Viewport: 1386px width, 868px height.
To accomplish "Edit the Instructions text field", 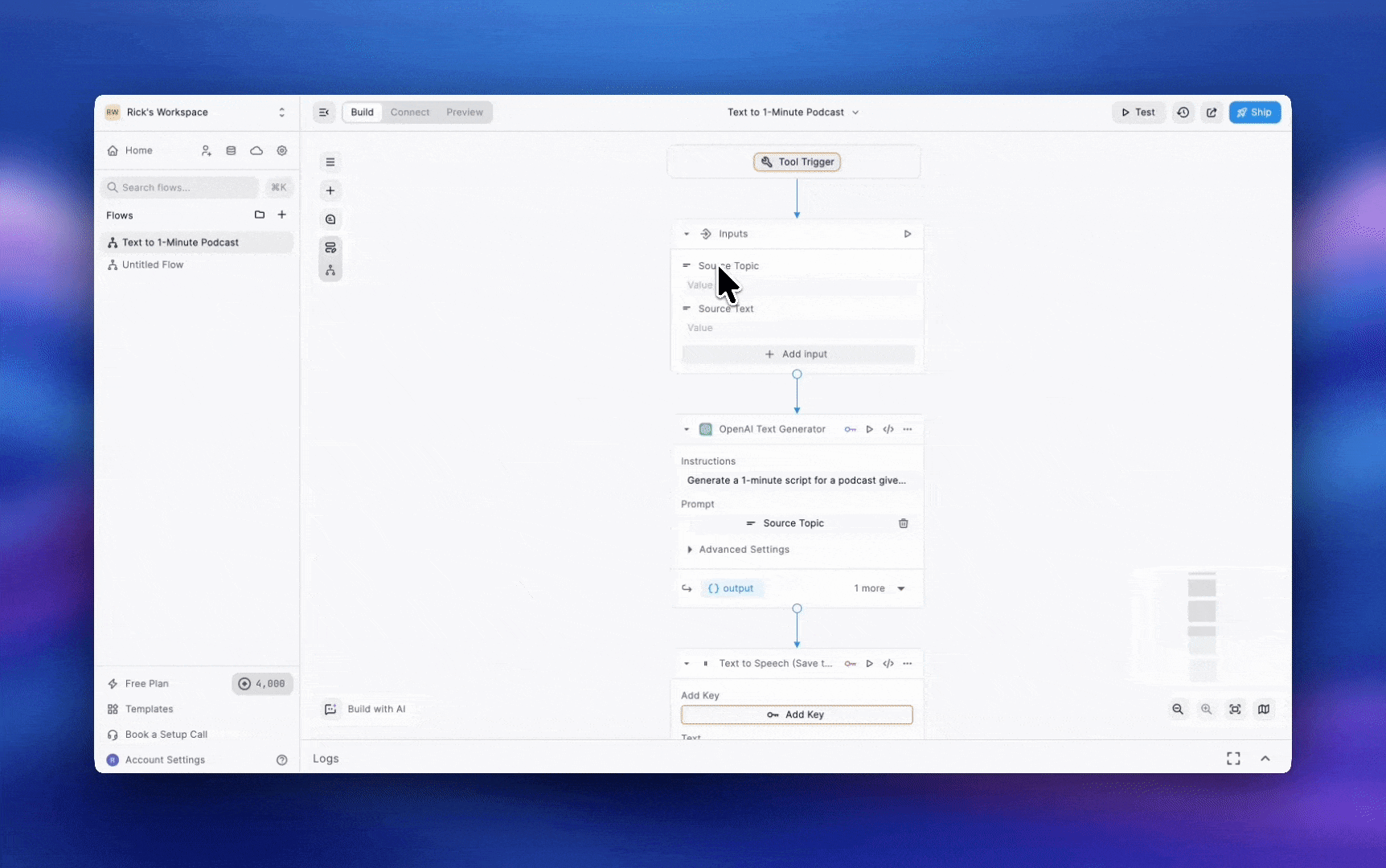I will click(798, 481).
